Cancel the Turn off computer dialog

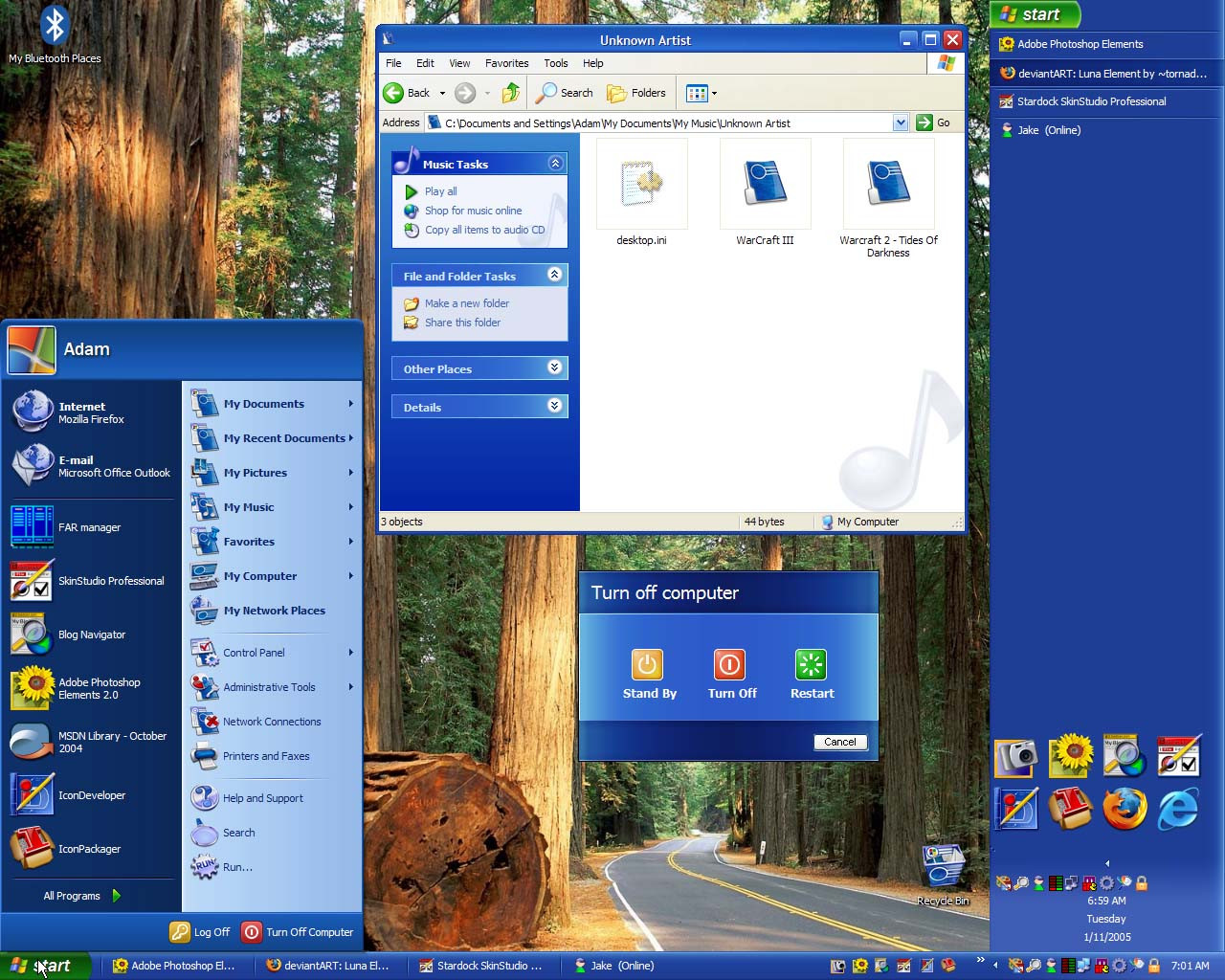[x=840, y=742]
